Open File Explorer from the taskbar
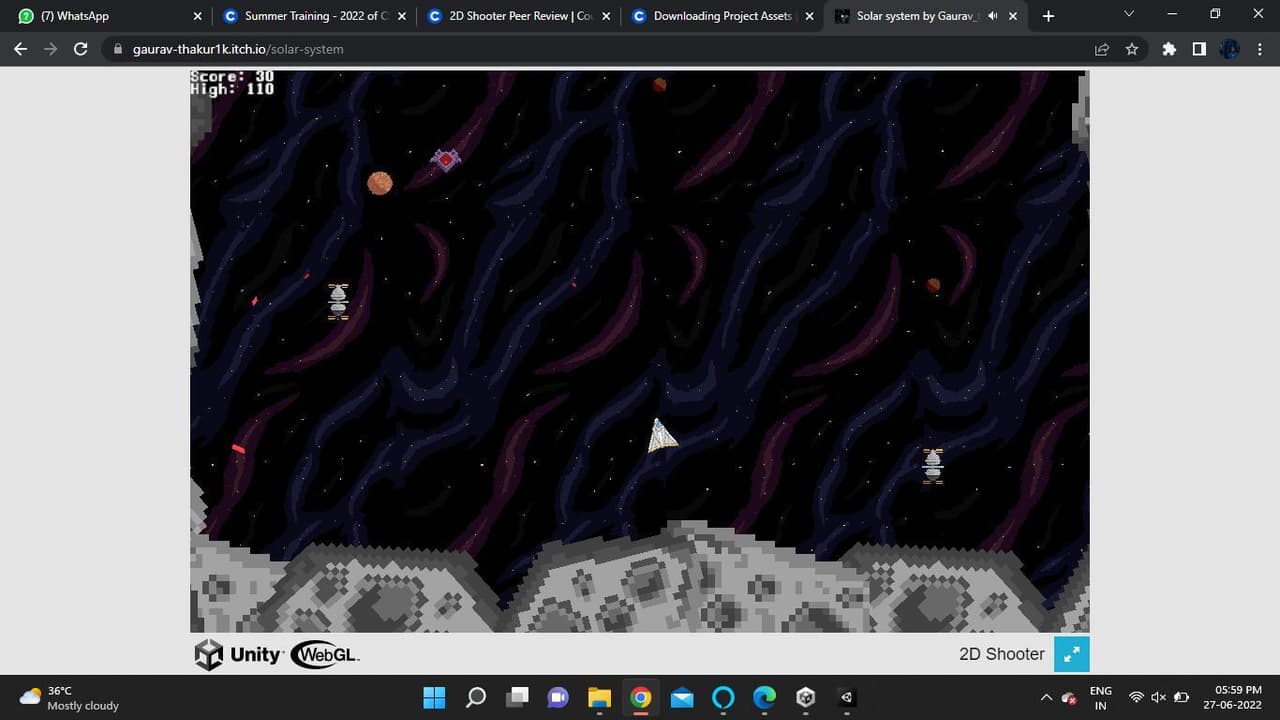Image resolution: width=1280 pixels, height=720 pixels. click(599, 697)
